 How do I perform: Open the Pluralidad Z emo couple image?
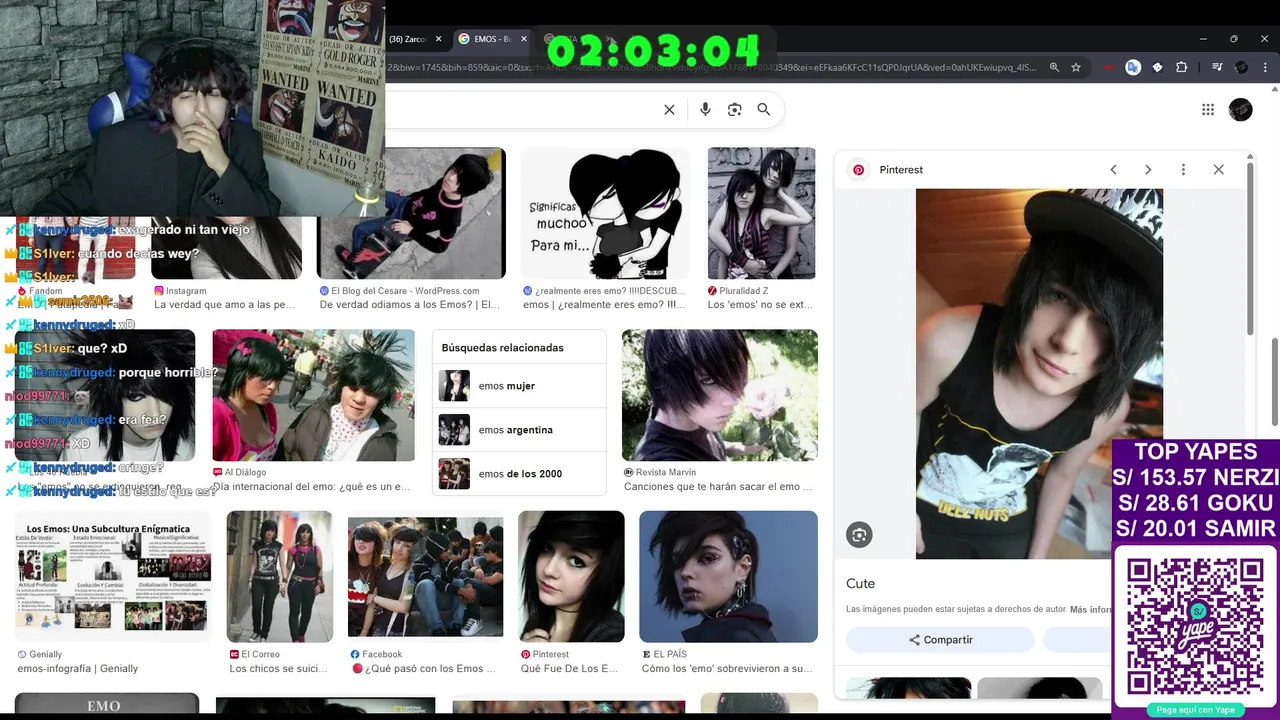click(x=761, y=213)
